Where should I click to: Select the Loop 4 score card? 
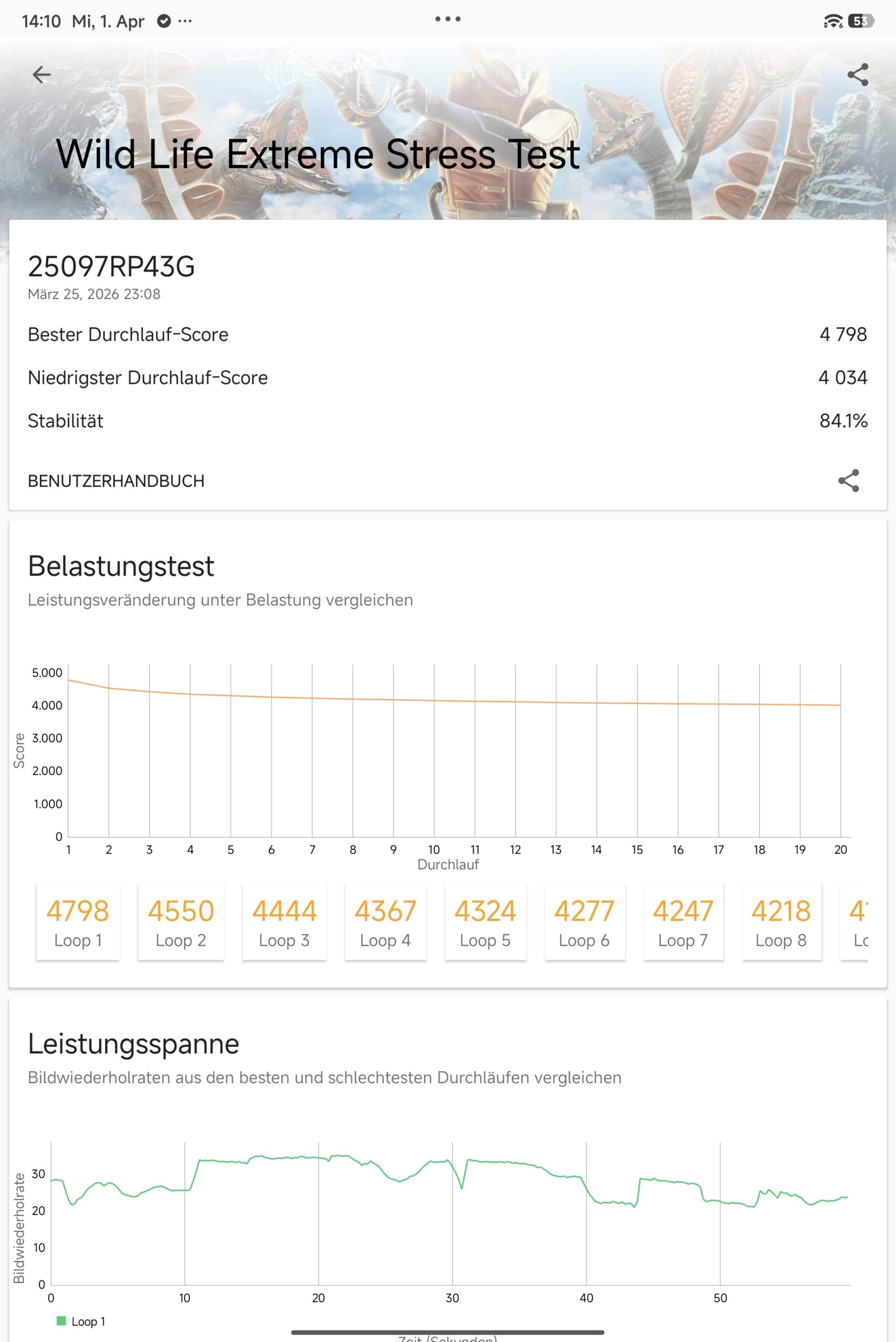coord(385,922)
